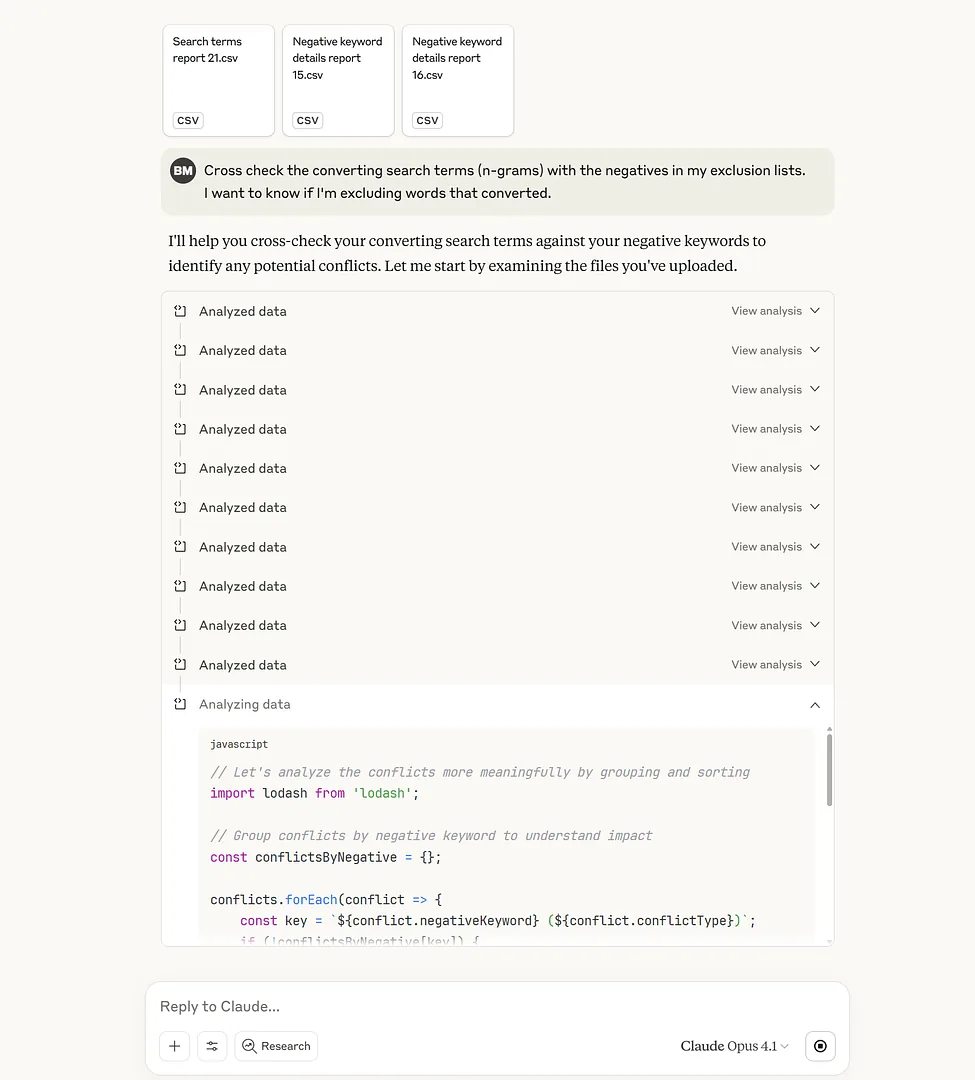Screen dimensions: 975x1080
Task: Click the Reply to Claude input field
Action: point(497,1006)
